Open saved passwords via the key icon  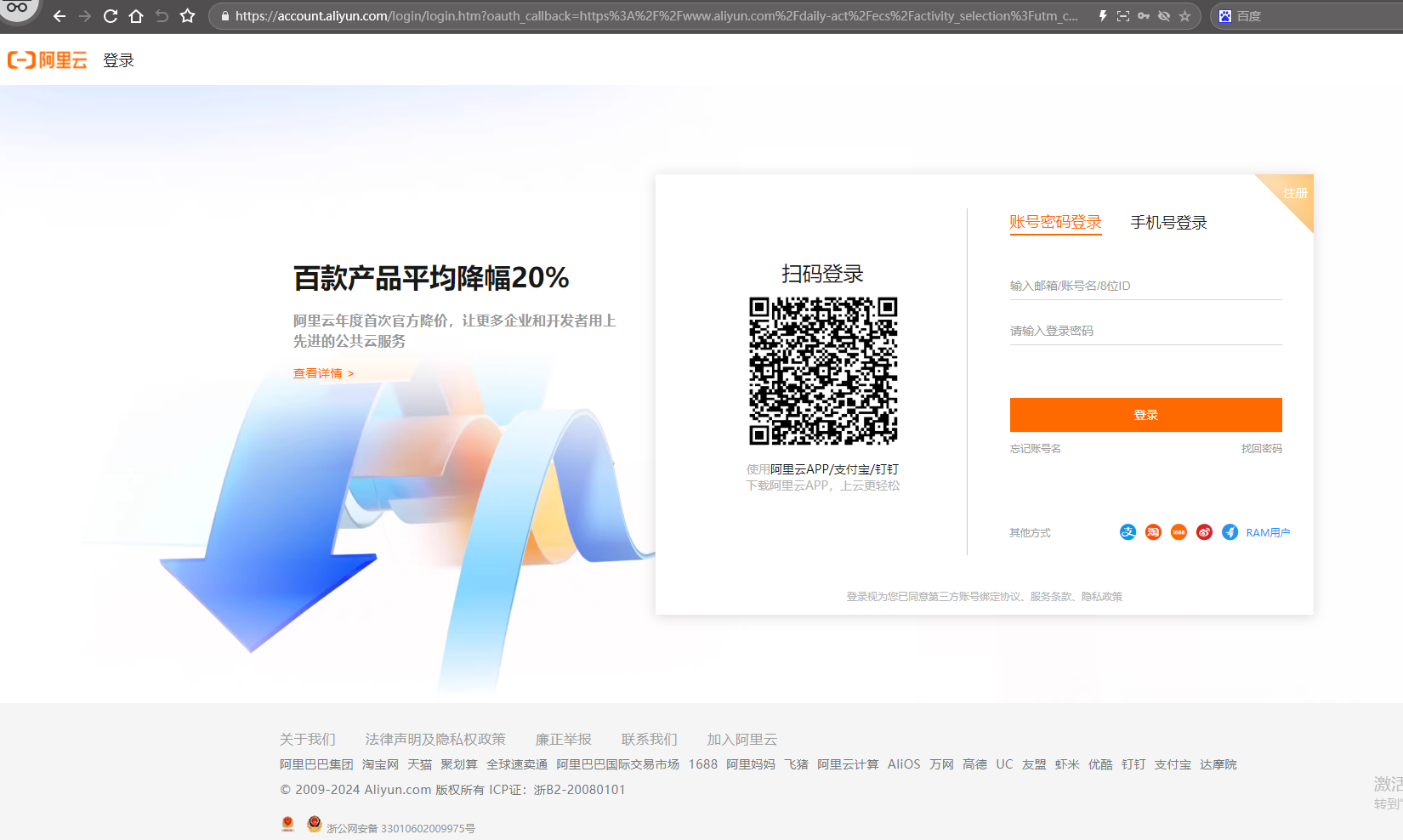pos(1144,16)
